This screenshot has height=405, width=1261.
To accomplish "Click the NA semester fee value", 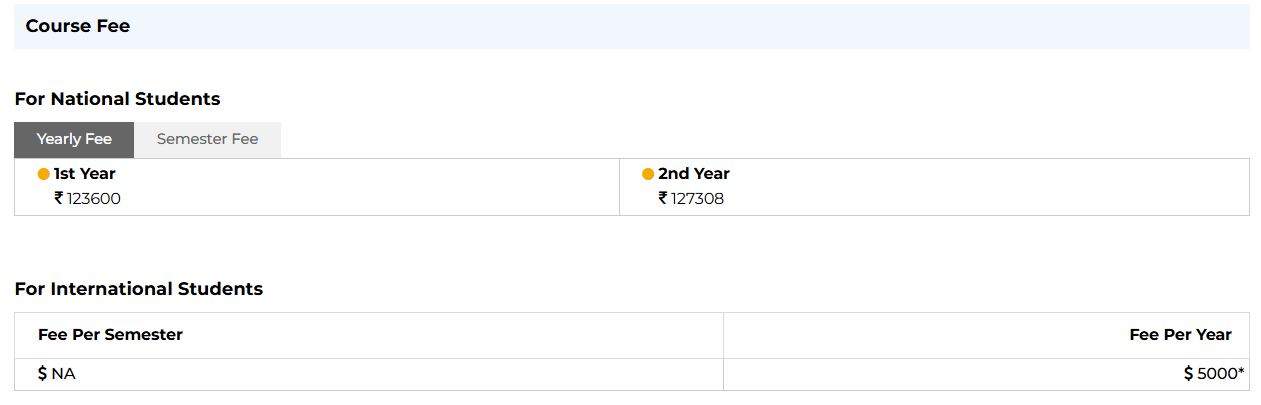I will tap(64, 374).
